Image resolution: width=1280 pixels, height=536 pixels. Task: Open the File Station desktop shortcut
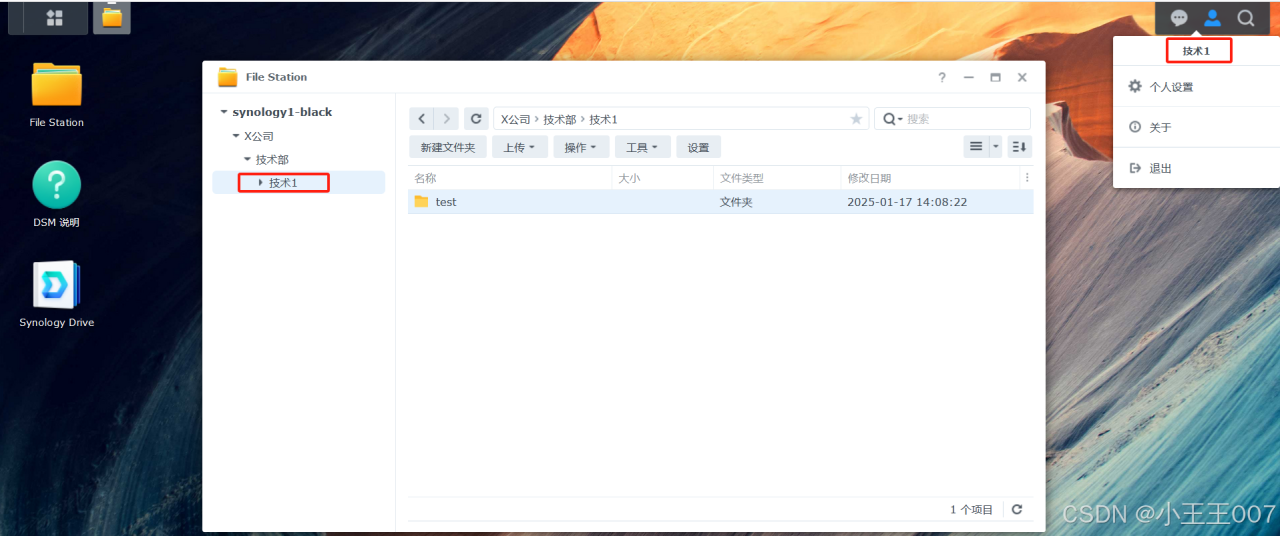coord(56,95)
